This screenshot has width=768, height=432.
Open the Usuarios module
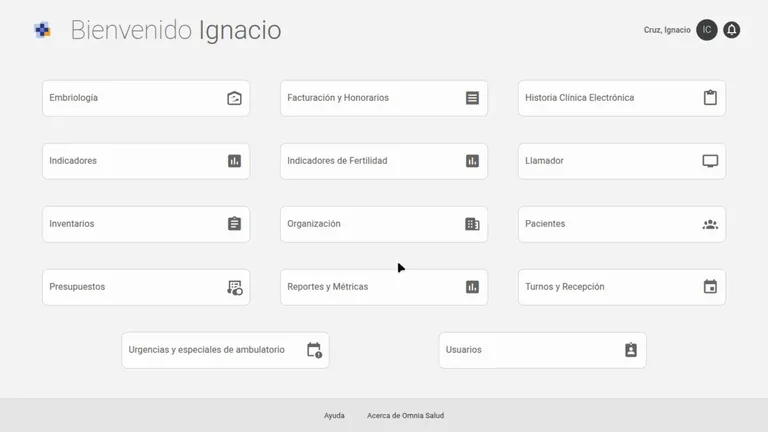(543, 350)
